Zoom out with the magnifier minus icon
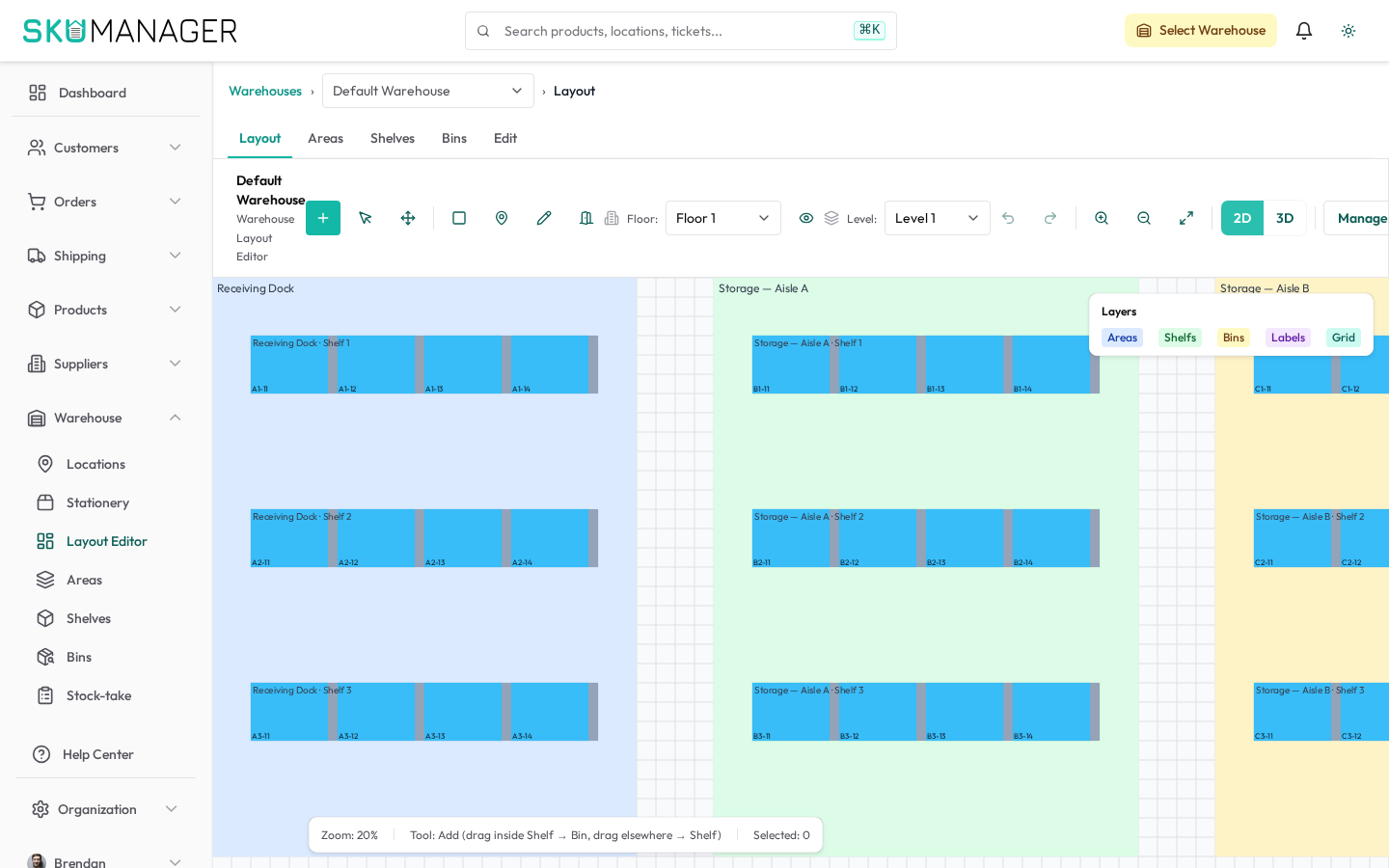The image size is (1389, 868). point(1144,218)
